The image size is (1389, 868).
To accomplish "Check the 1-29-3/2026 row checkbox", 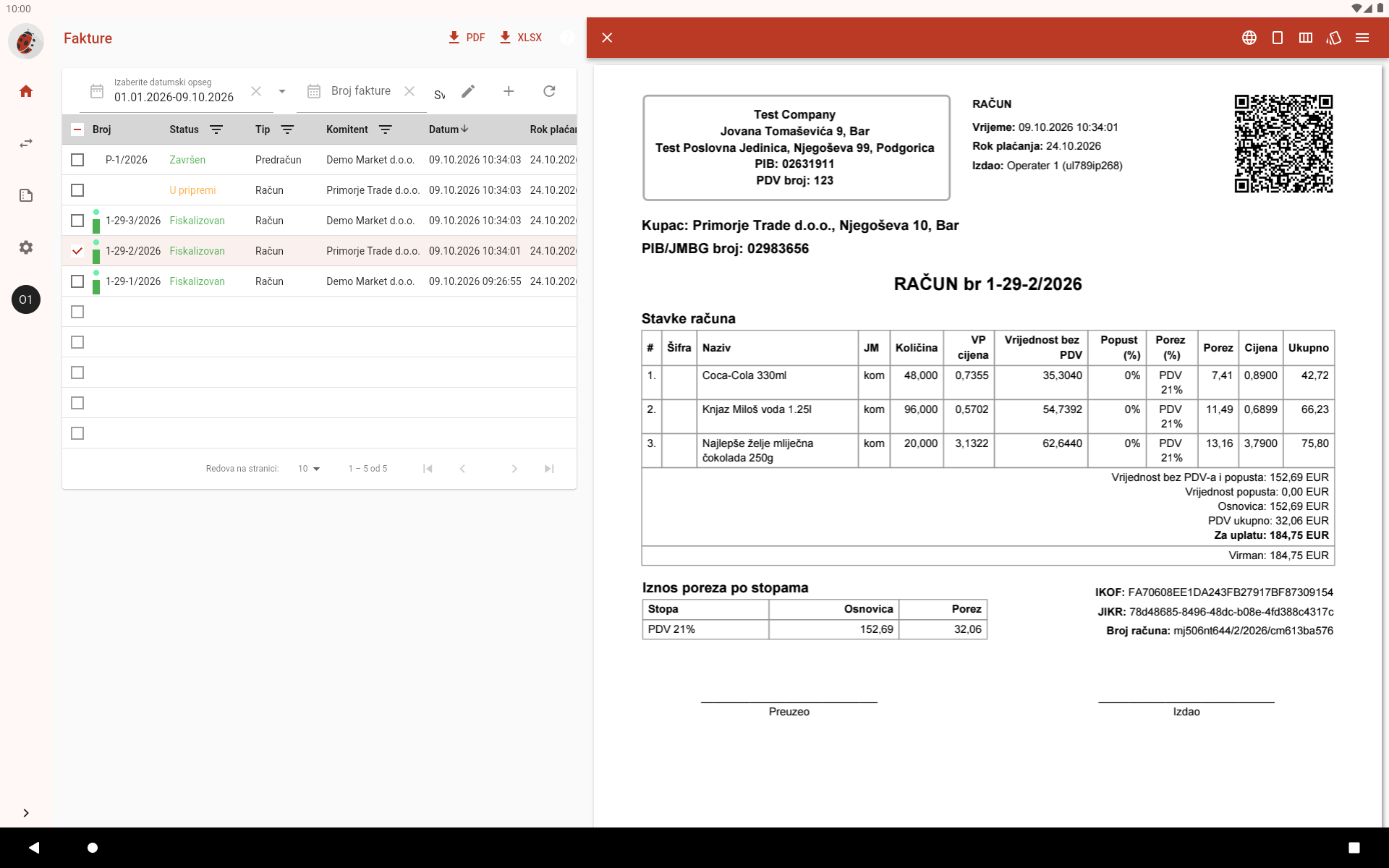I will click(77, 221).
